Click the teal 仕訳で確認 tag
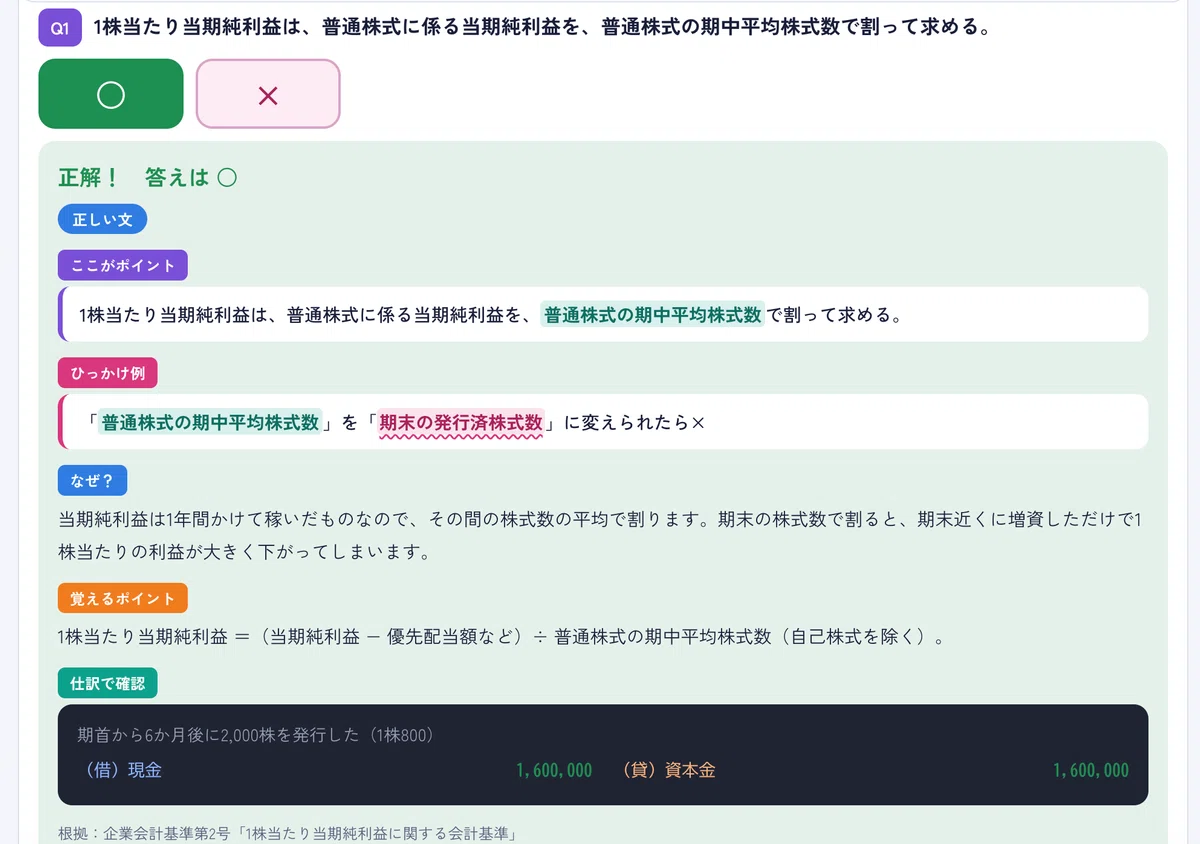 tap(108, 684)
